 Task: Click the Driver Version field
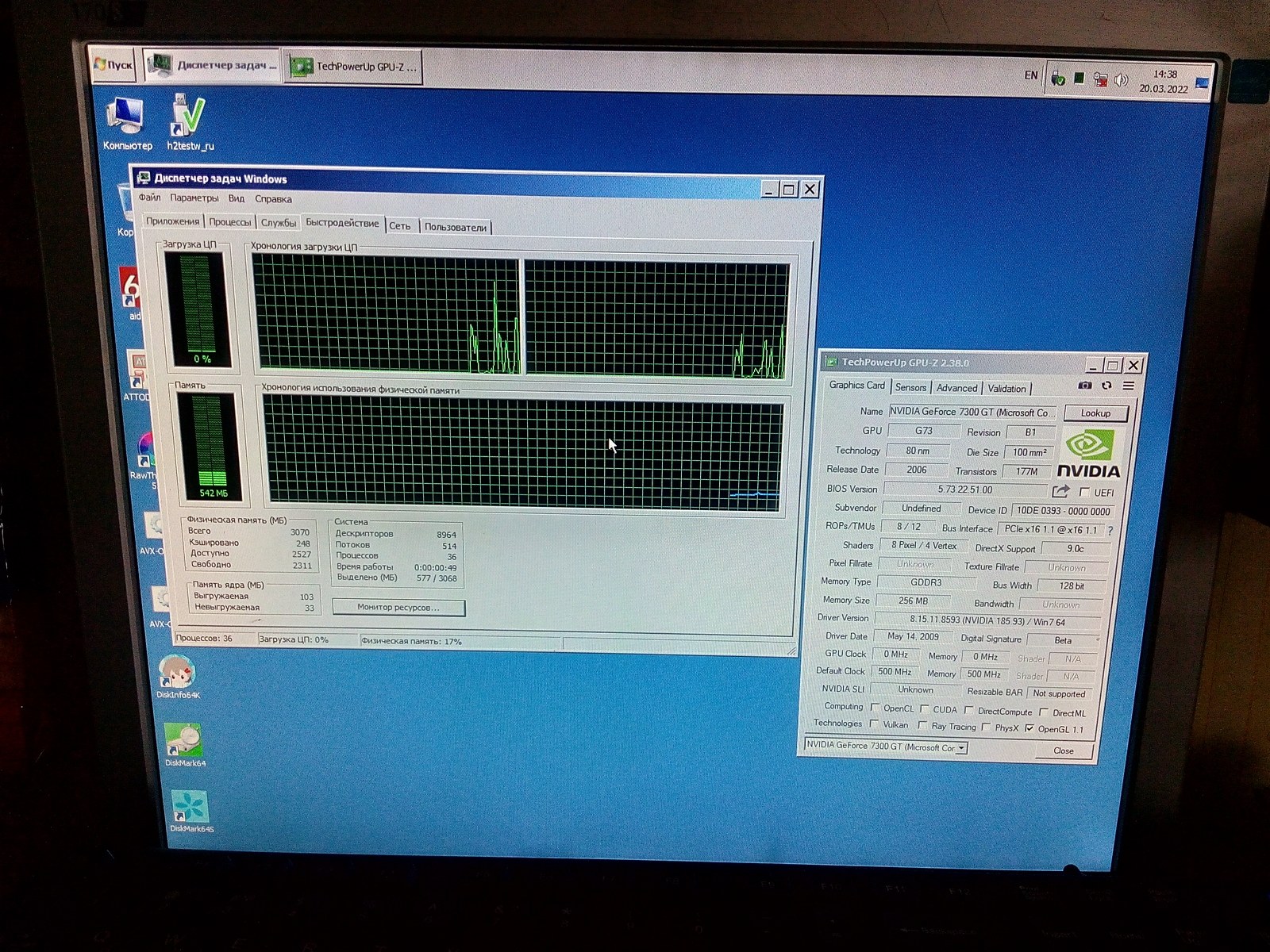(x=987, y=620)
